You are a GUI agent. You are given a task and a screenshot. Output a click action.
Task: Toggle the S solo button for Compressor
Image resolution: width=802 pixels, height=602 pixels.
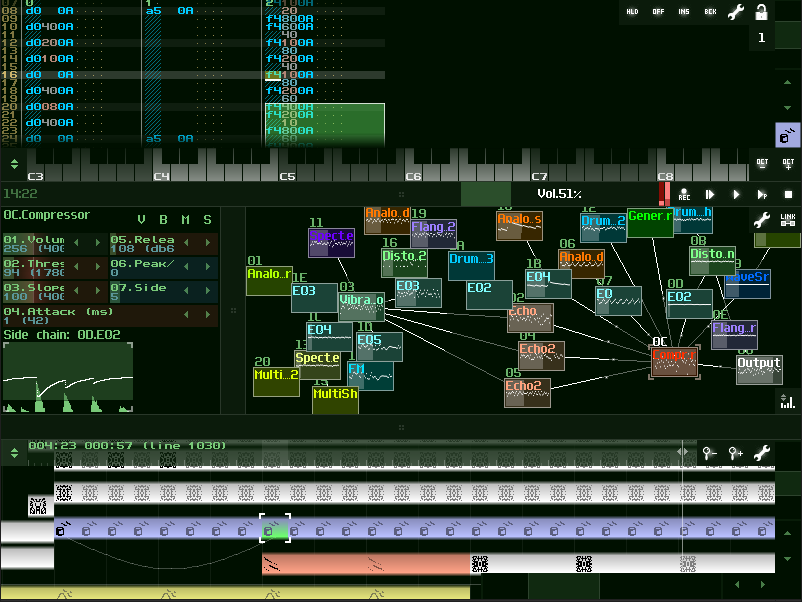tap(207, 219)
